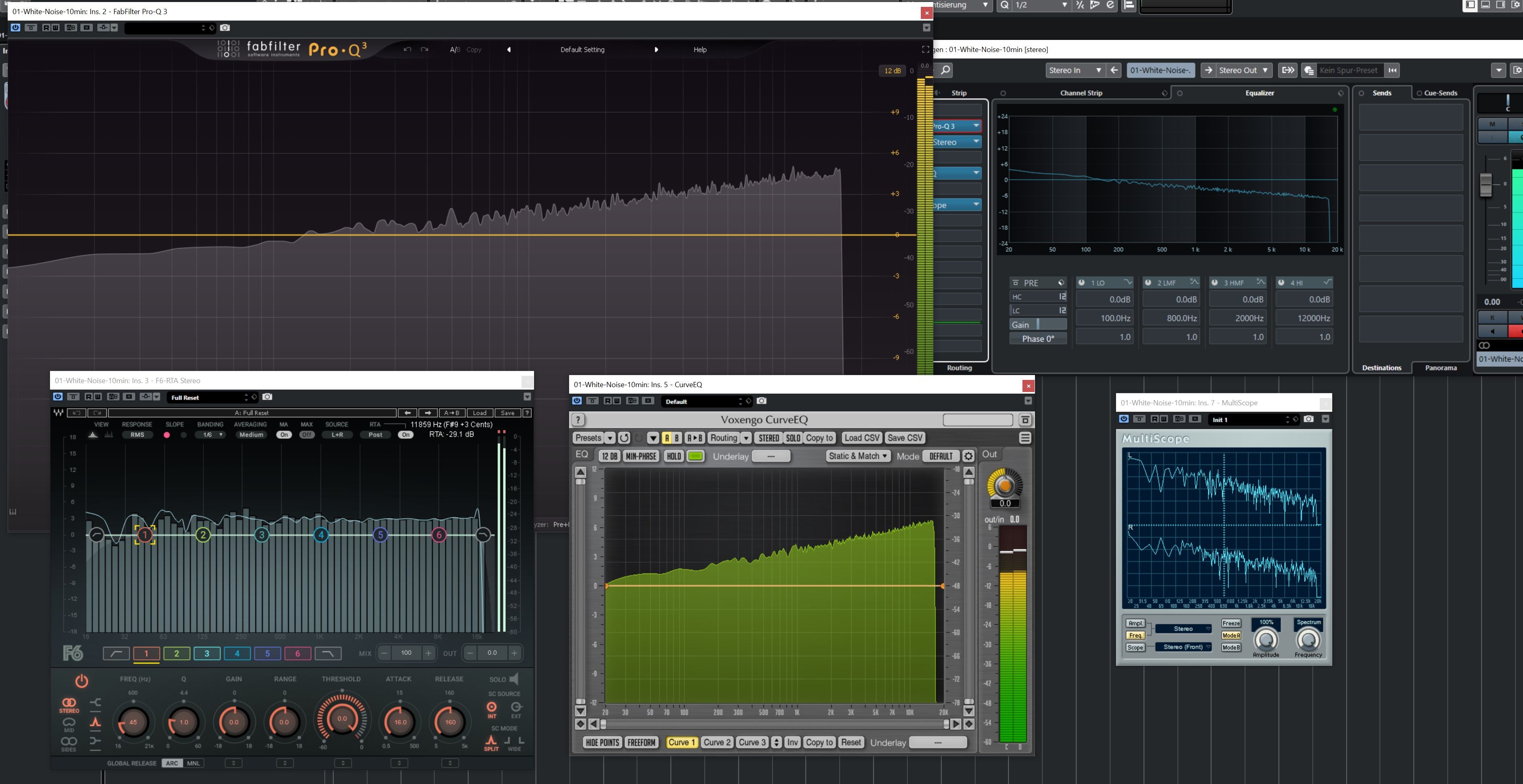This screenshot has width=1523, height=784.
Task: Open Stereo In input routing dropdown
Action: [x=1075, y=70]
